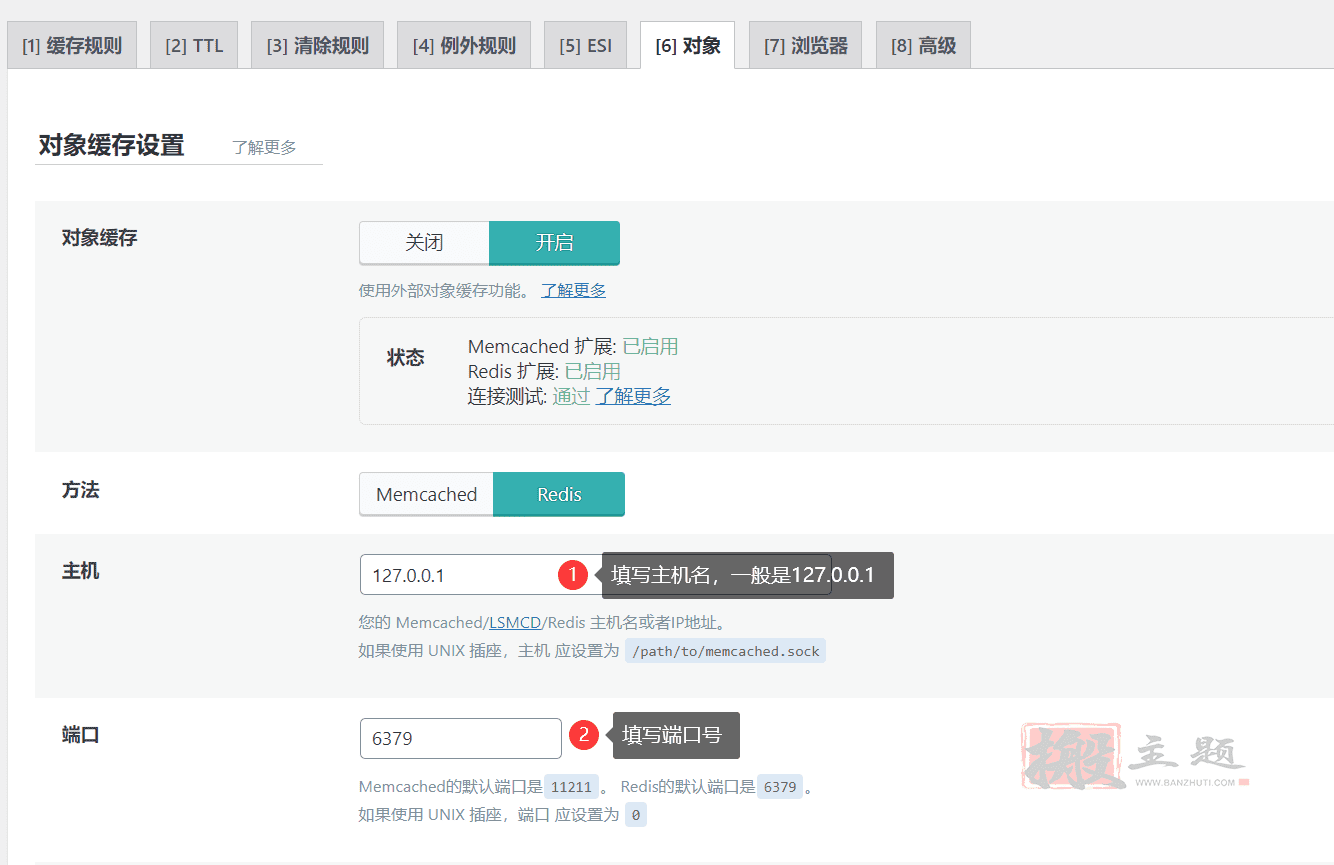This screenshot has width=1334, height=865.
Task: Open the [3] 清除规则 tab
Action: [317, 45]
